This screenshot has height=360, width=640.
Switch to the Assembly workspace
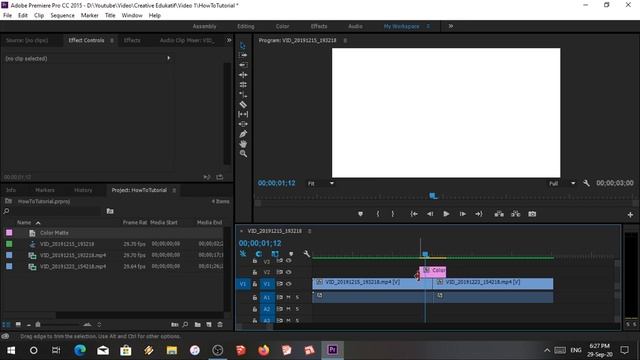pos(204,26)
